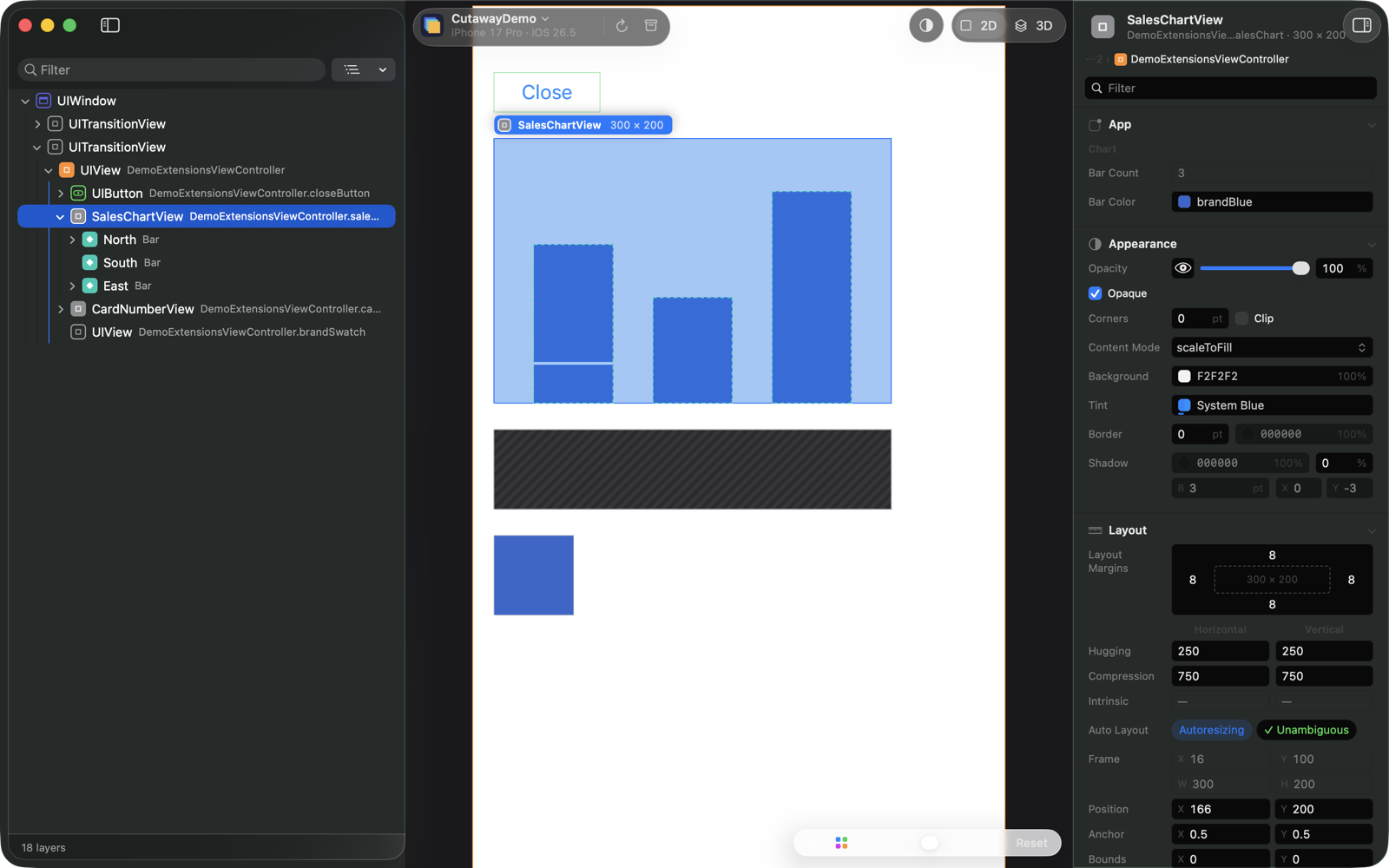Click DemoExtensionsViewController breadcrumb link
The width and height of the screenshot is (1389, 868).
(x=1209, y=59)
